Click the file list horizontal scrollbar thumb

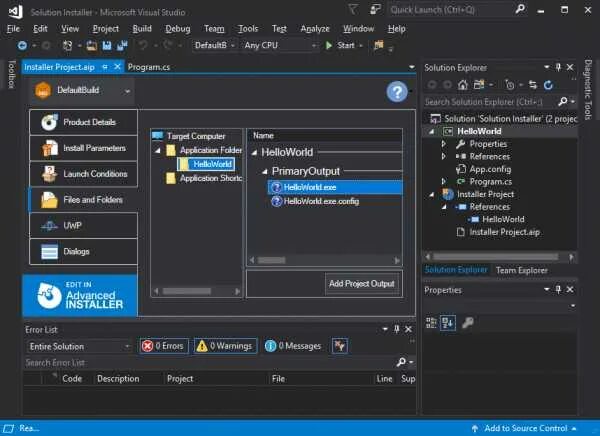pyautogui.click(x=272, y=260)
